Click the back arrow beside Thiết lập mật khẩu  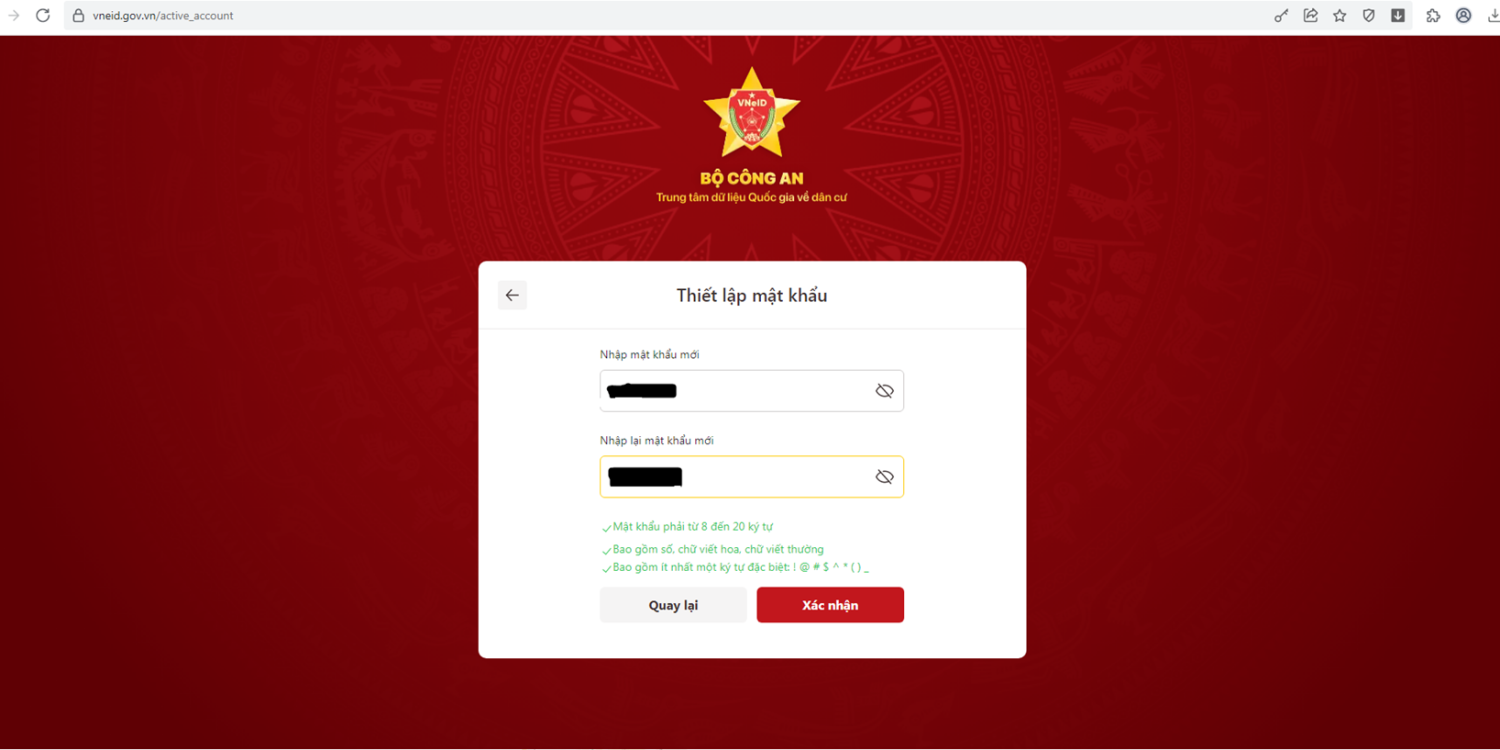[512, 295]
